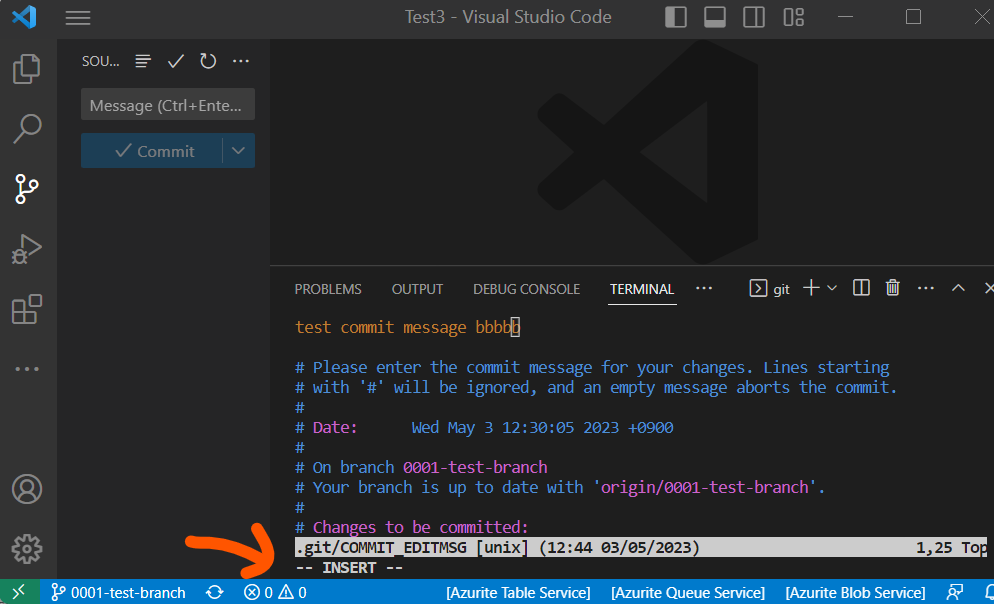The width and height of the screenshot is (994, 604).
Task: Refresh the Source Control panel
Action: point(208,61)
